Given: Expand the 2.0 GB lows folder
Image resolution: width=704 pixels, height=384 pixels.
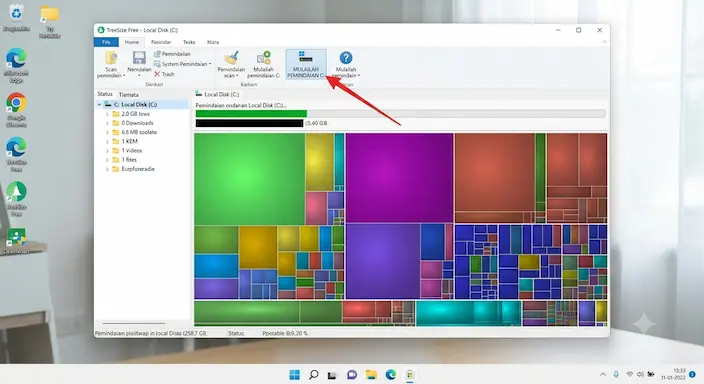Looking at the screenshot, I should [107, 114].
